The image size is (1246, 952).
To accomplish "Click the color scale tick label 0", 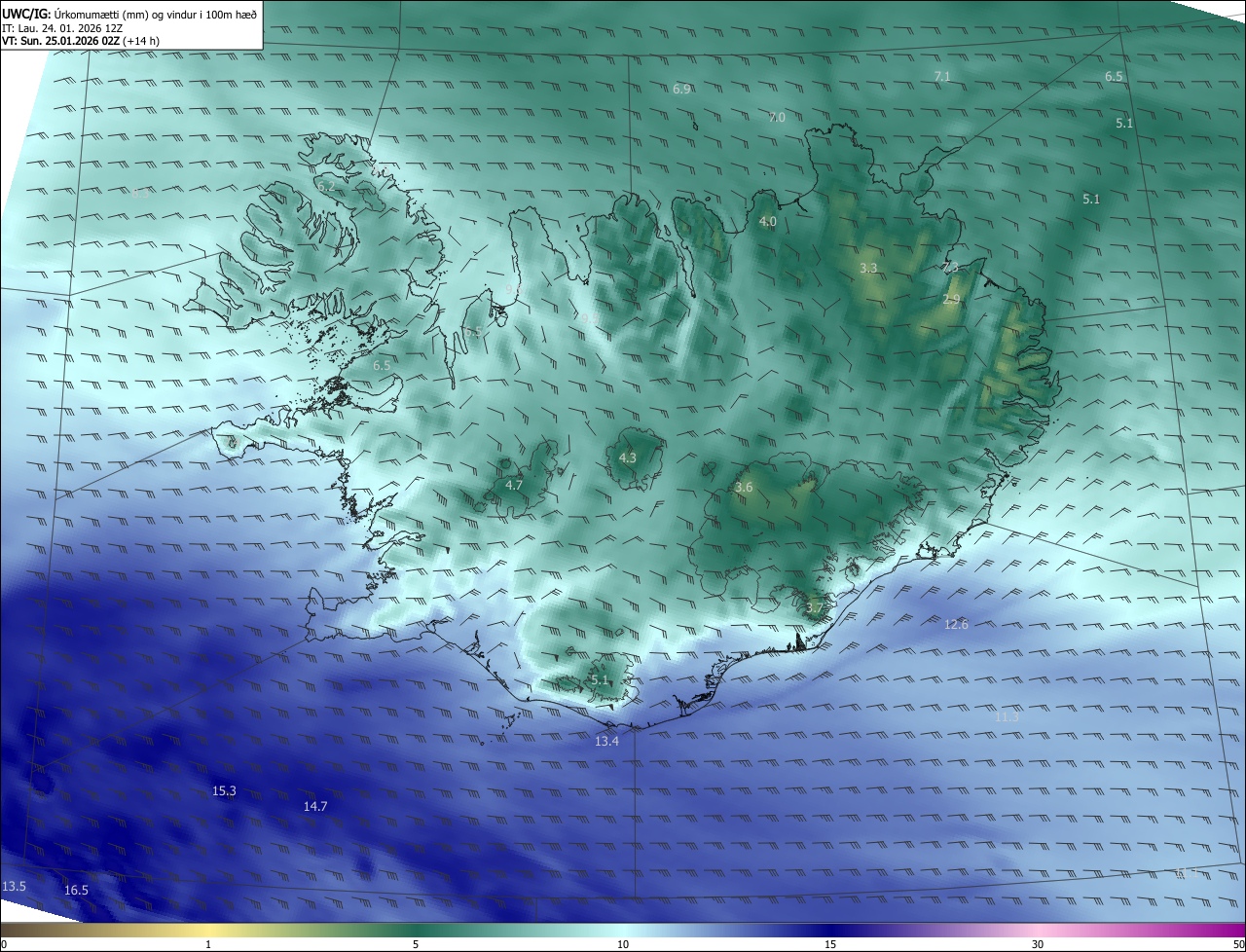I will (4, 944).
